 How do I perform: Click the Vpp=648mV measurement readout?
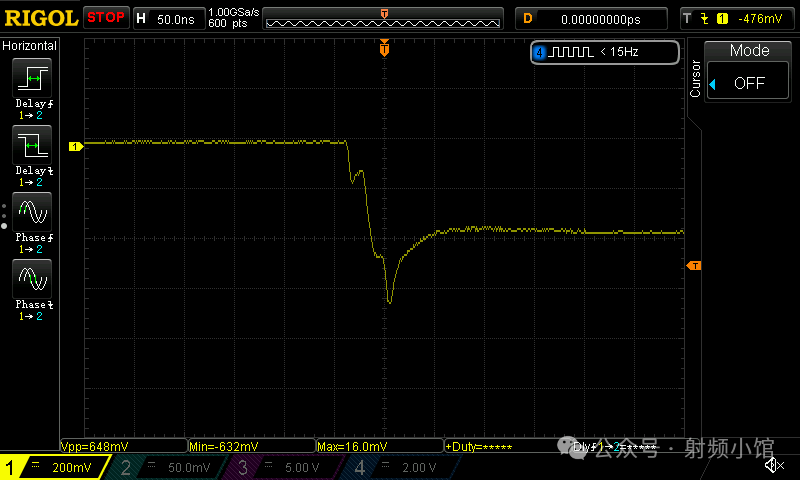pos(122,446)
